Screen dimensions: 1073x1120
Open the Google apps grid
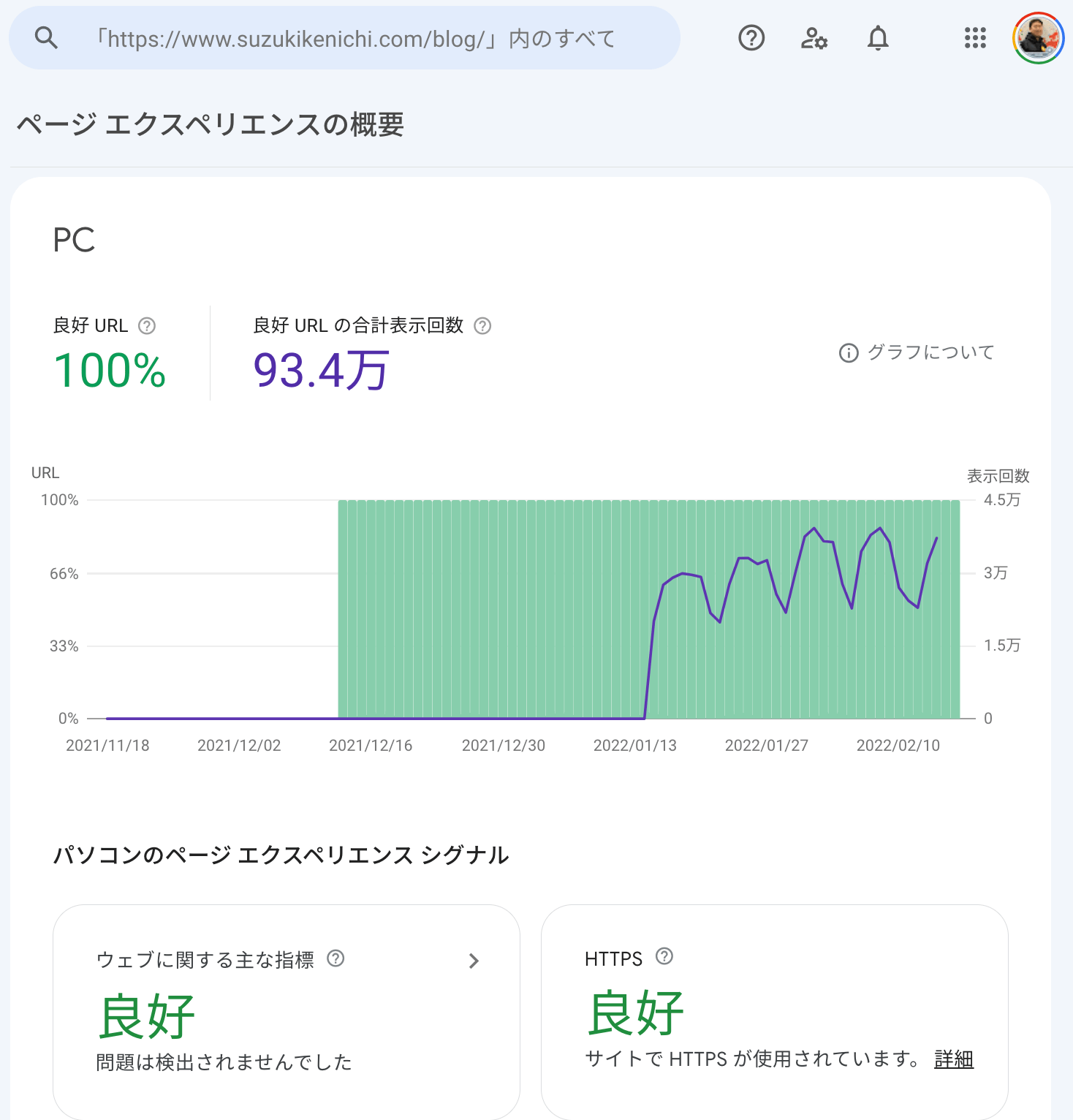975,38
